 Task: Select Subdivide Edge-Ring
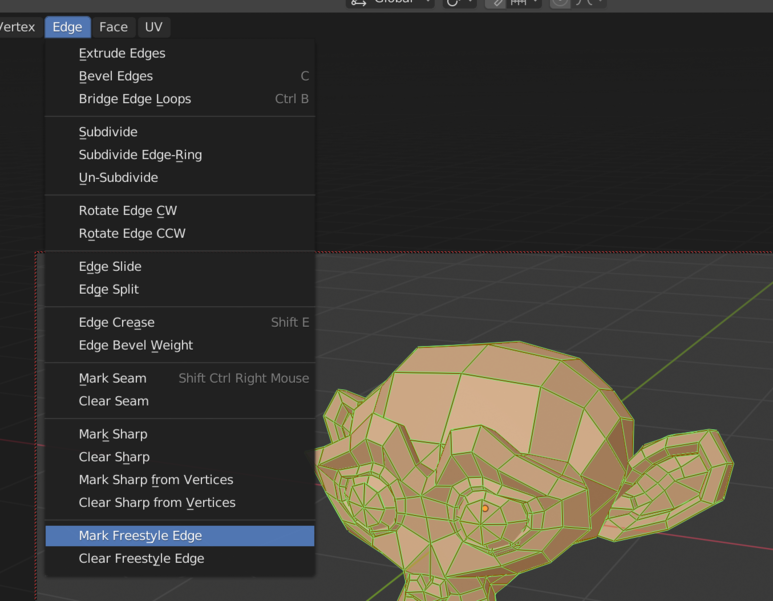point(180,154)
